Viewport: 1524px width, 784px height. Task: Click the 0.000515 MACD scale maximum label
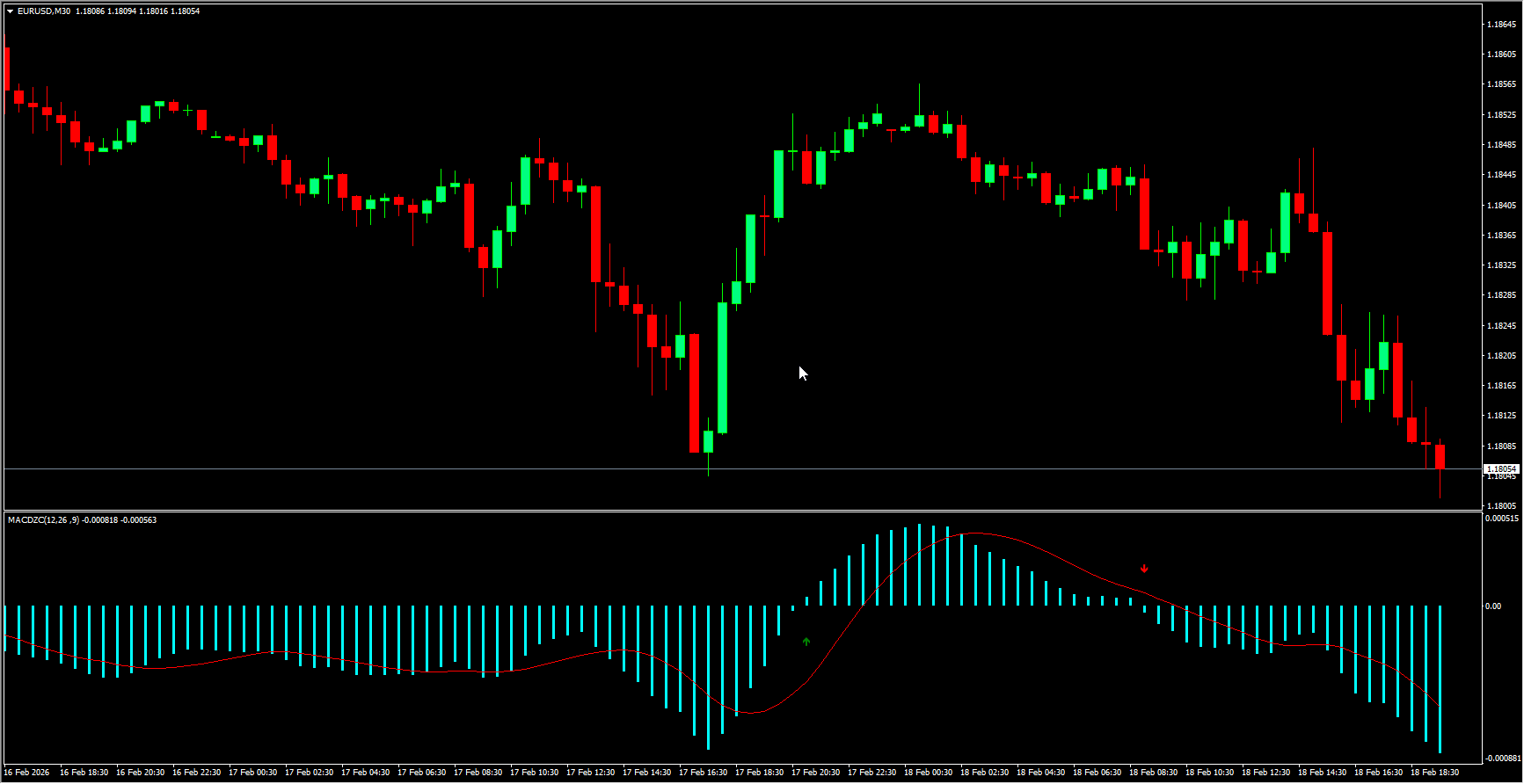pos(1501,519)
